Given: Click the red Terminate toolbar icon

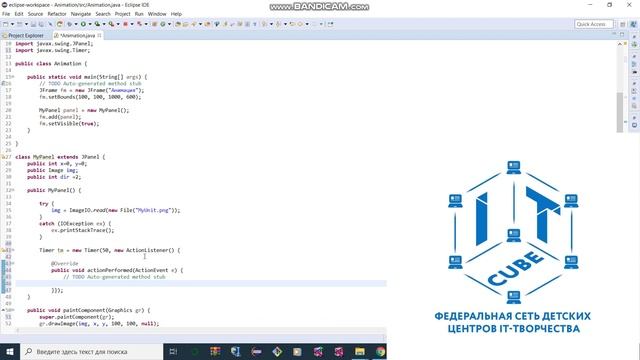Looking at the screenshot, I should (125, 24).
